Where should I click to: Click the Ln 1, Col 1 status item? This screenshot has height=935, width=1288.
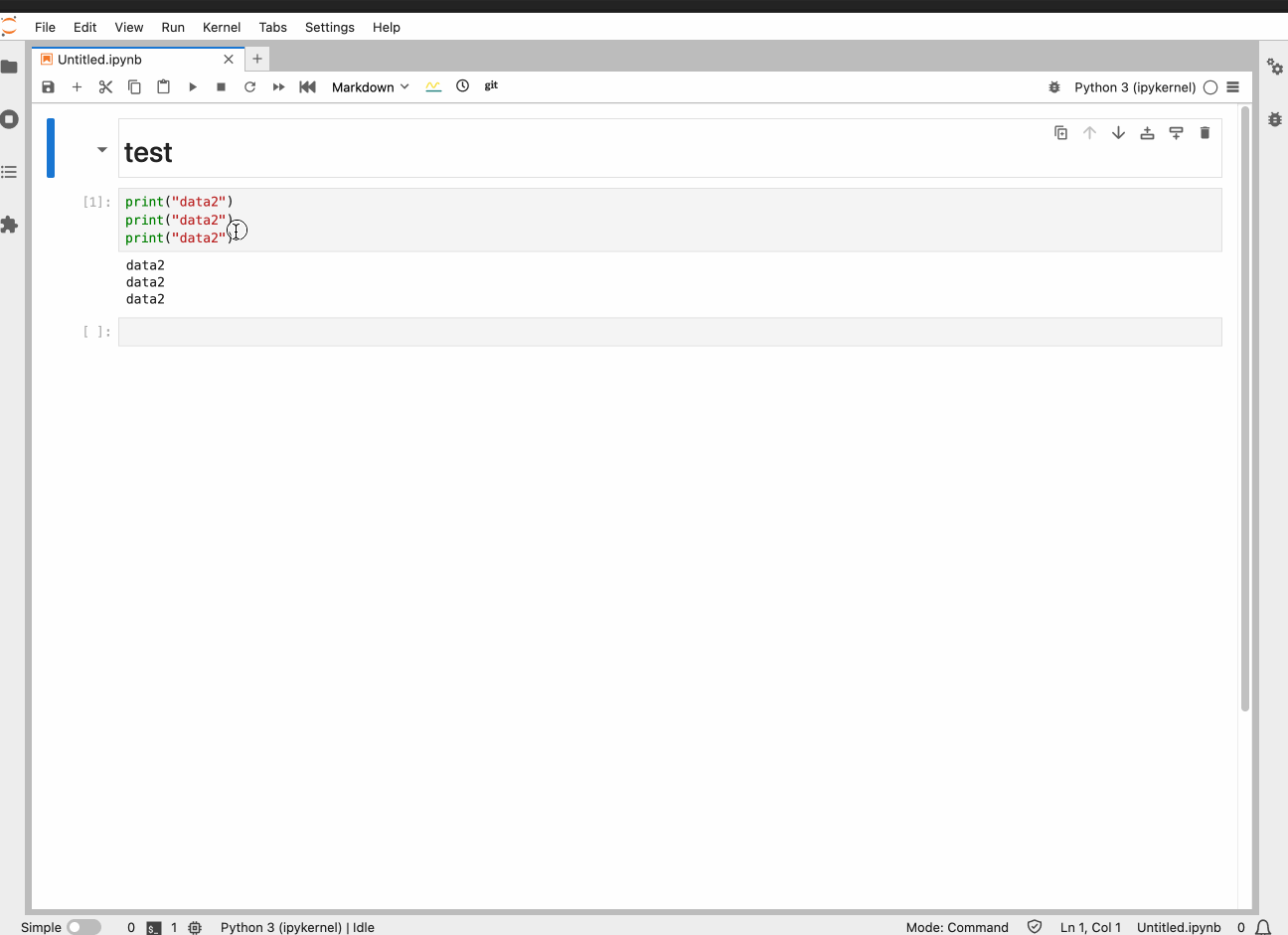pyautogui.click(x=1090, y=927)
